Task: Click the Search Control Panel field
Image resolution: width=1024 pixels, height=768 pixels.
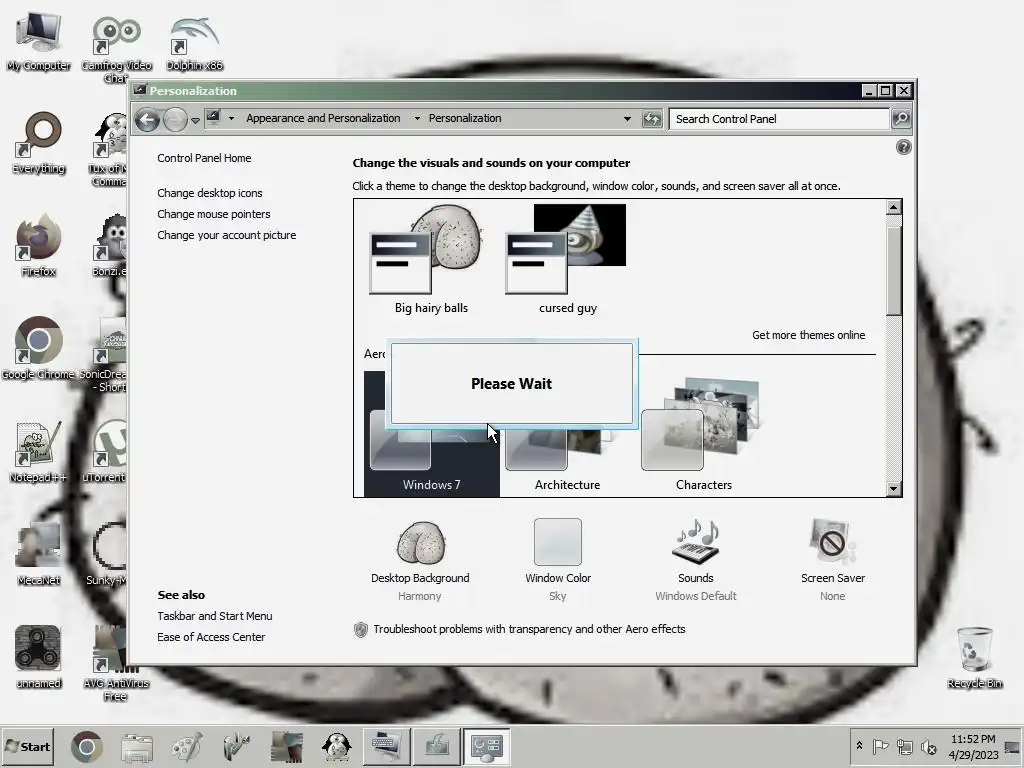Action: pos(779,119)
